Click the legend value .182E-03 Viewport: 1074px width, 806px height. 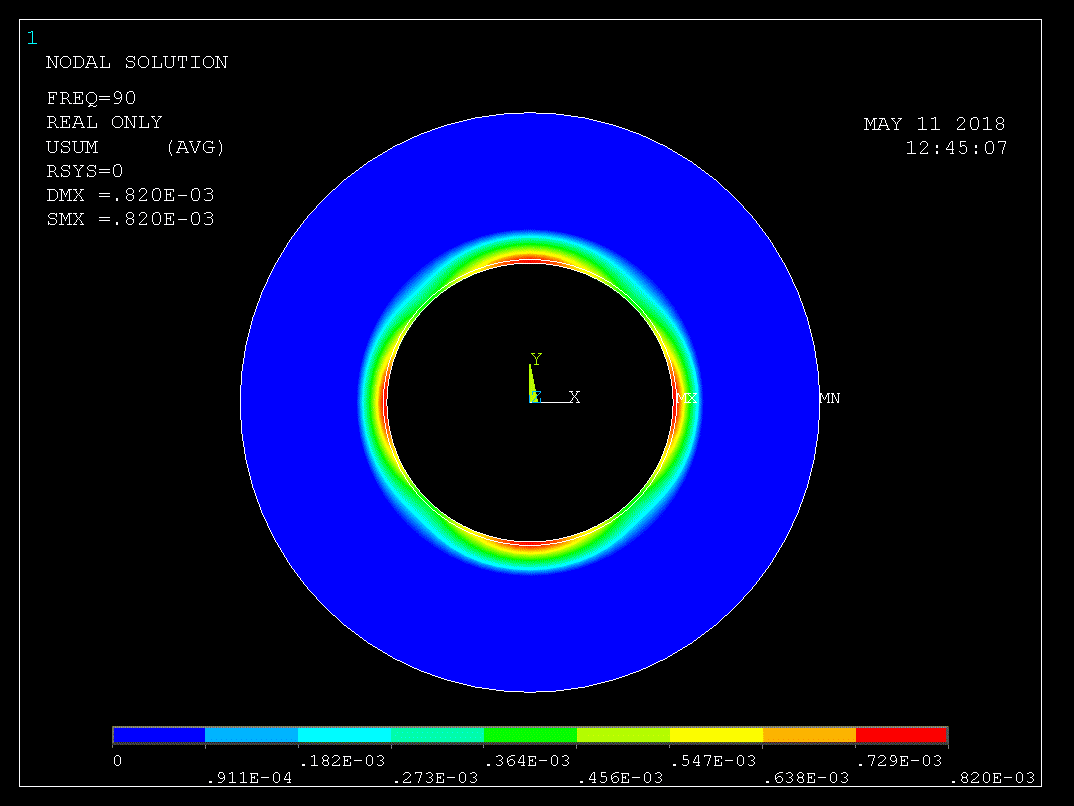click(342, 761)
